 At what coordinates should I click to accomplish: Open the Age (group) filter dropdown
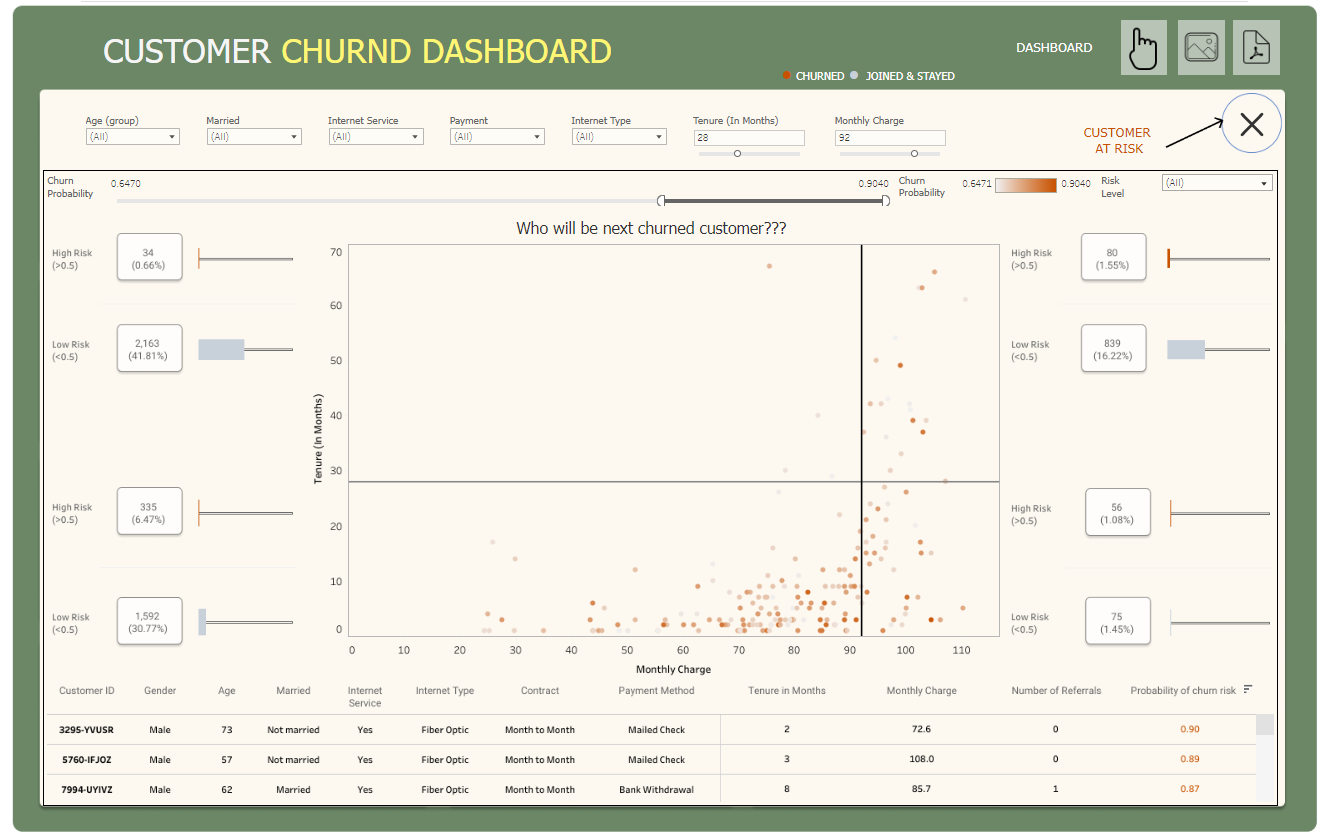pos(132,136)
